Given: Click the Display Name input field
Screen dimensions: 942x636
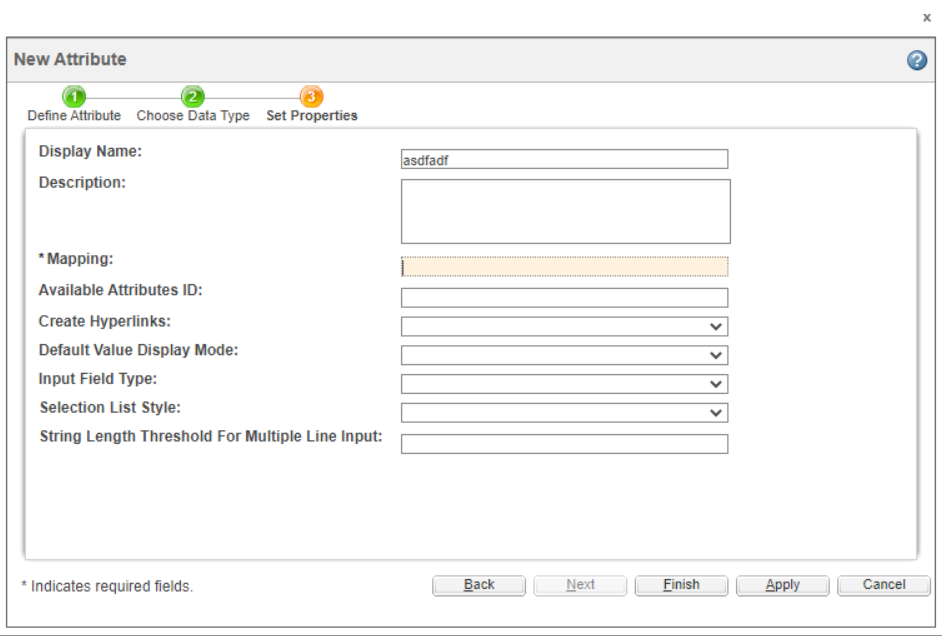Looking at the screenshot, I should tap(565, 159).
